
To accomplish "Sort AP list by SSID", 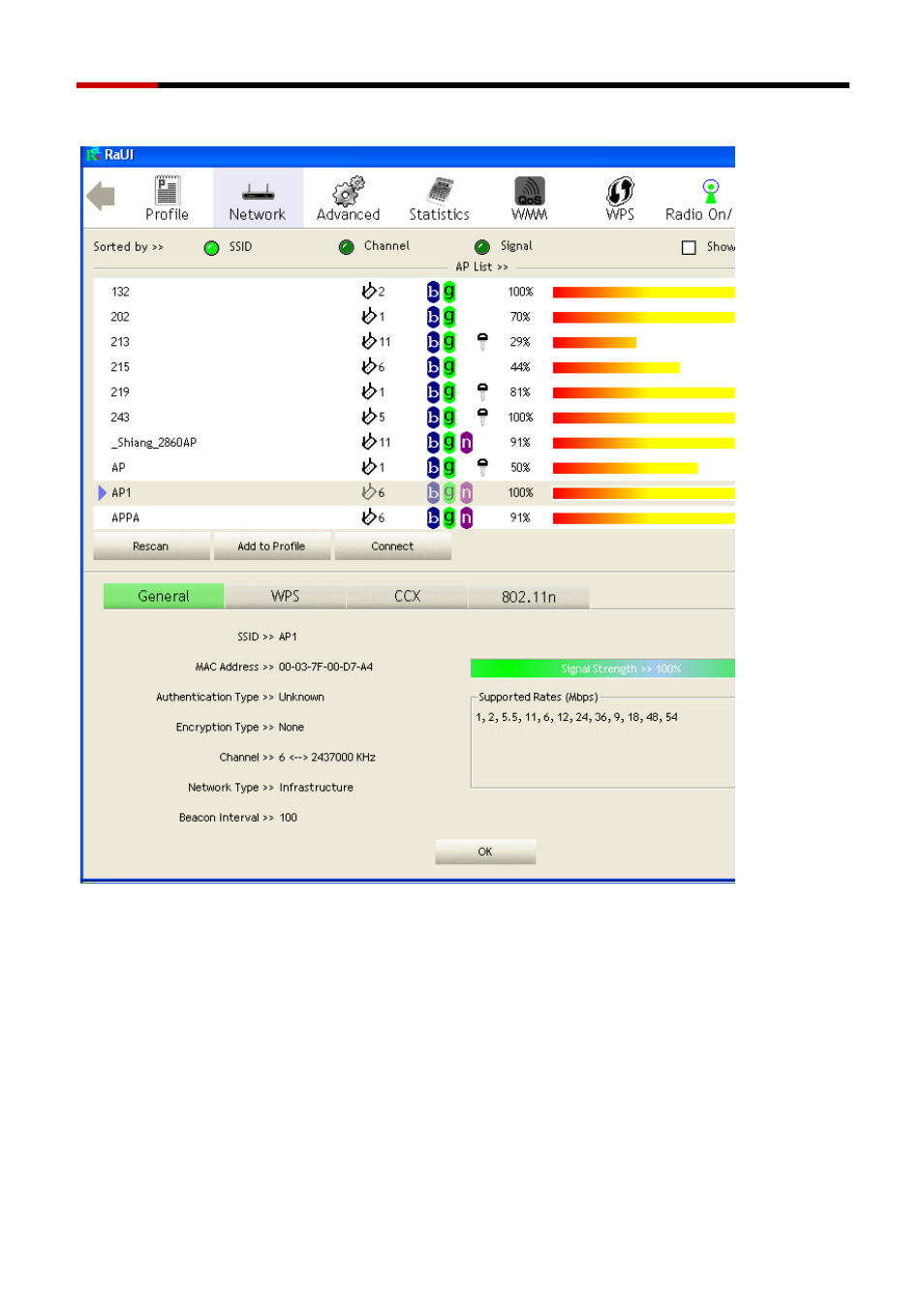I will click(211, 247).
